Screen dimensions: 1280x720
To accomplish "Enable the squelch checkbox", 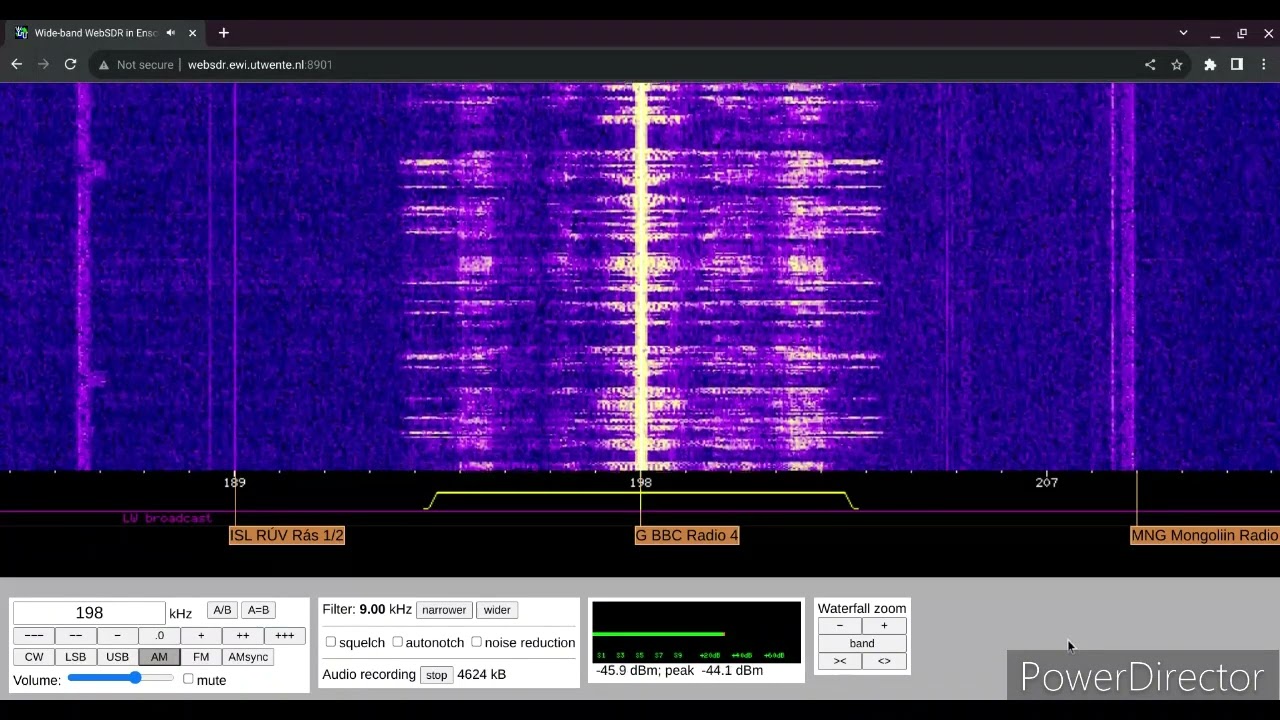I will [x=331, y=642].
